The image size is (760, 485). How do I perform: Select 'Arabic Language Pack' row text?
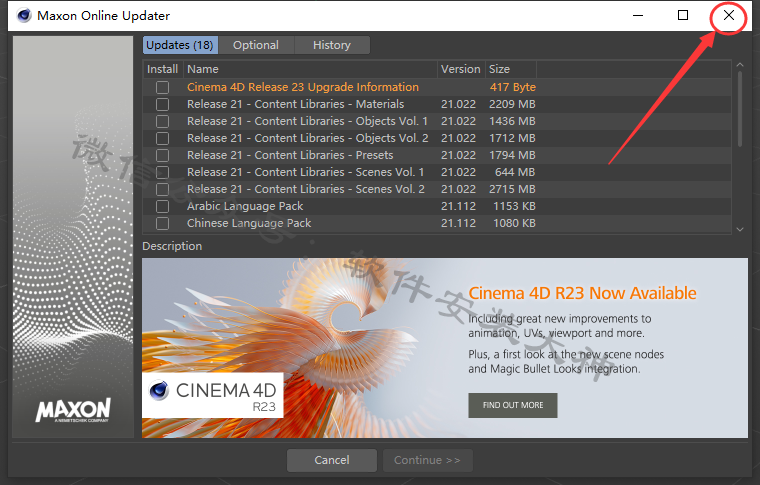[x=245, y=206]
